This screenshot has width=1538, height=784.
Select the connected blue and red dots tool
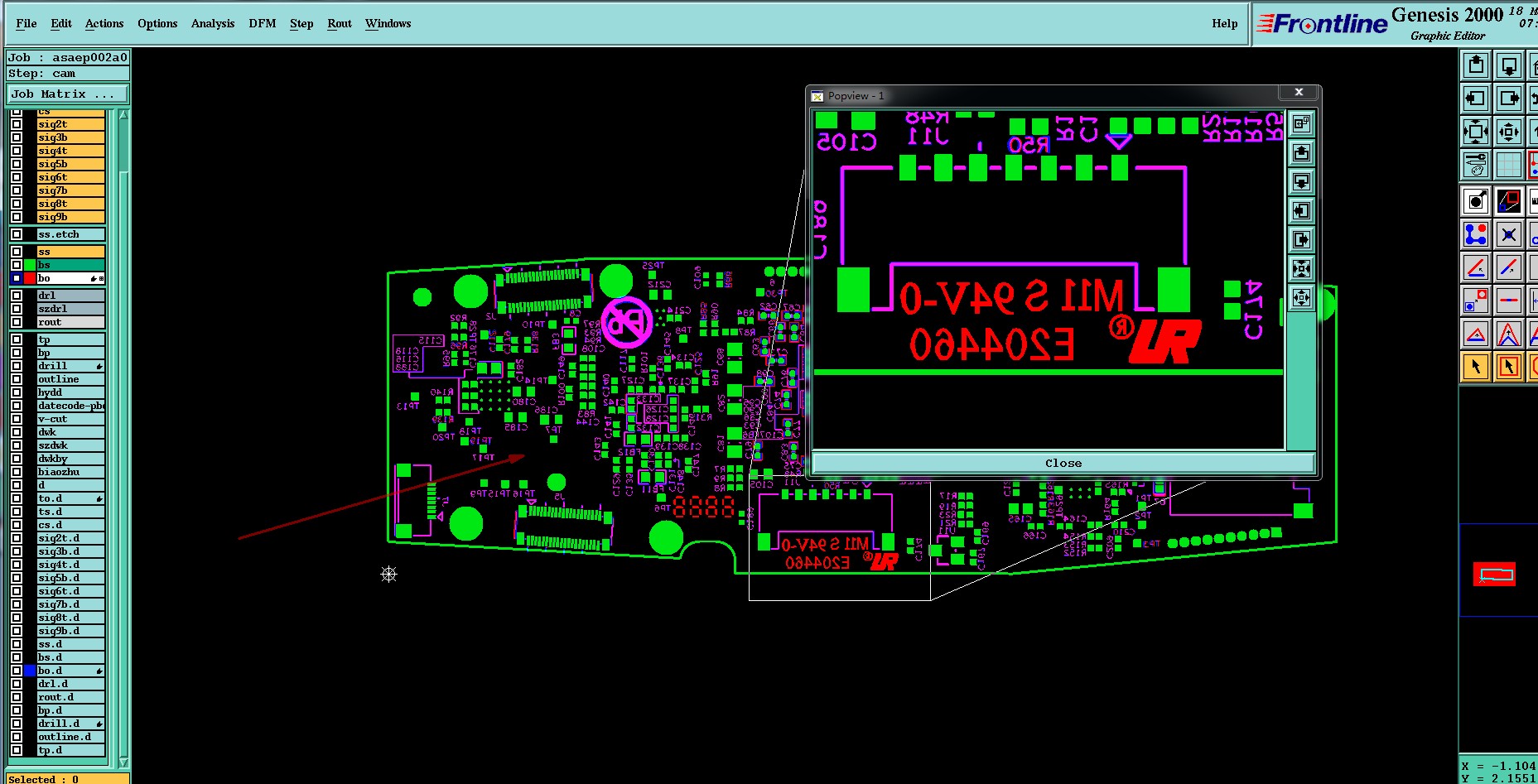pos(1476,234)
